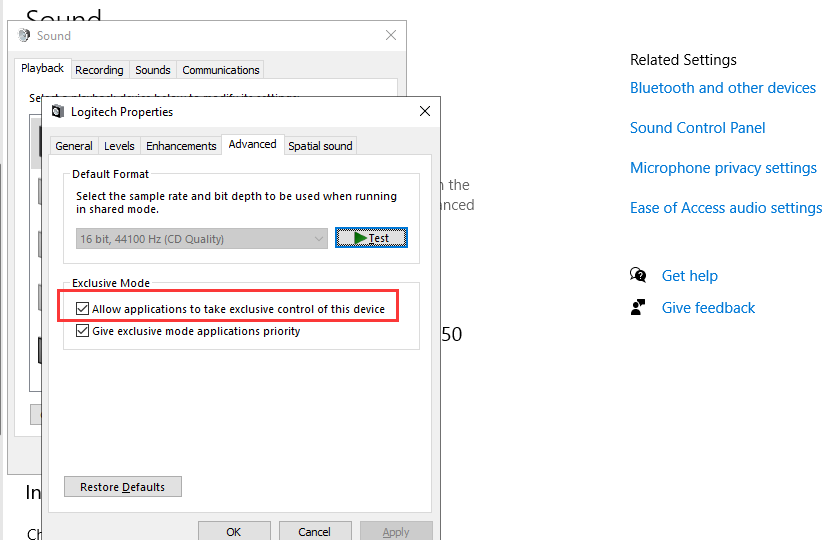Switch to the General tab
This screenshot has height=540, width=831.
pyautogui.click(x=74, y=146)
